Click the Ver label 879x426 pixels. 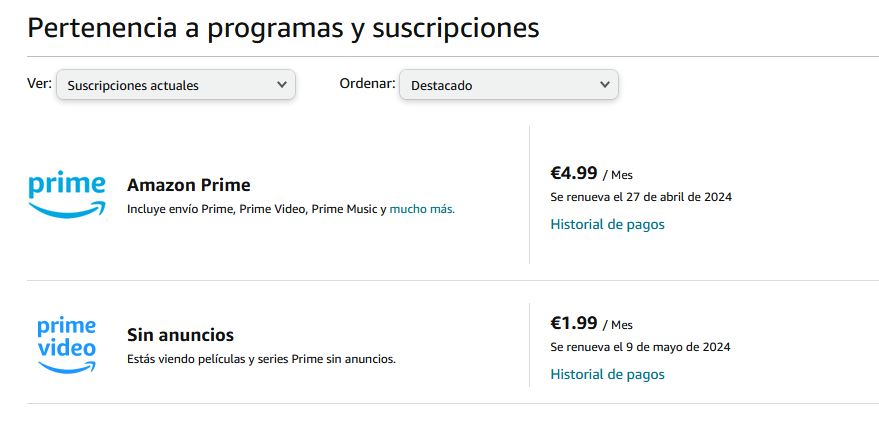39,84
